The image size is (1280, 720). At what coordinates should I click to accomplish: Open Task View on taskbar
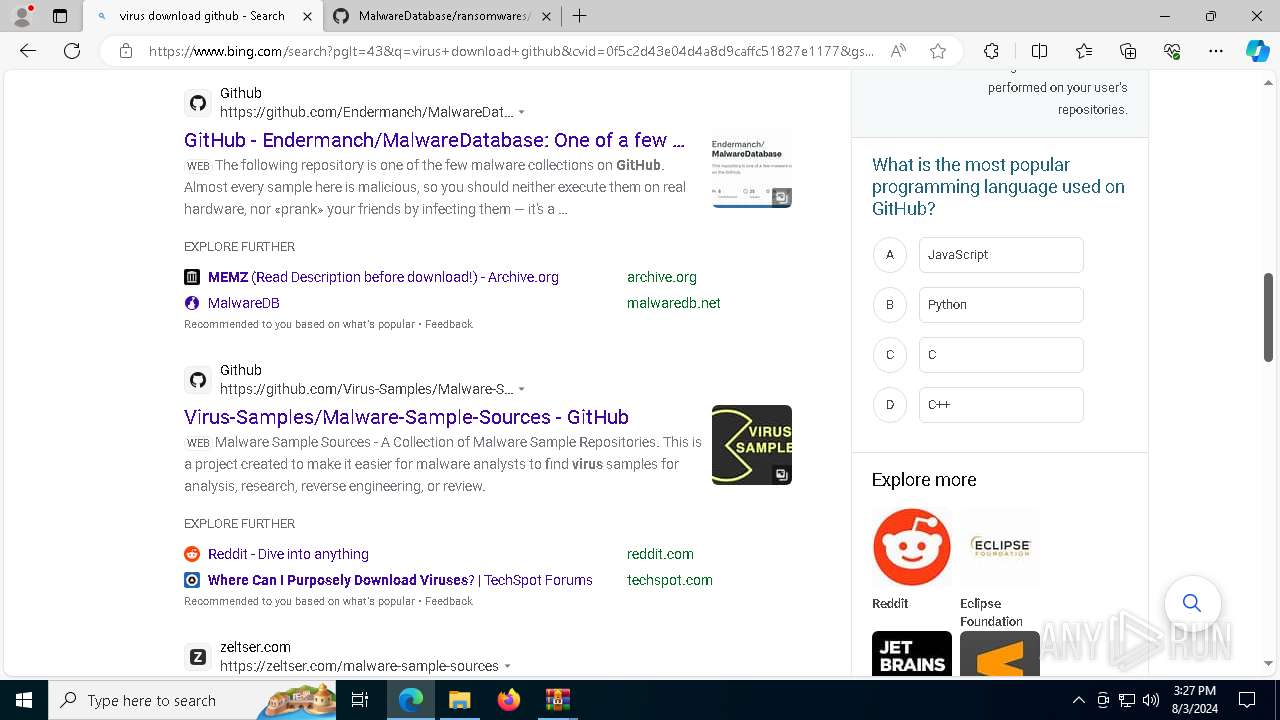[361, 700]
